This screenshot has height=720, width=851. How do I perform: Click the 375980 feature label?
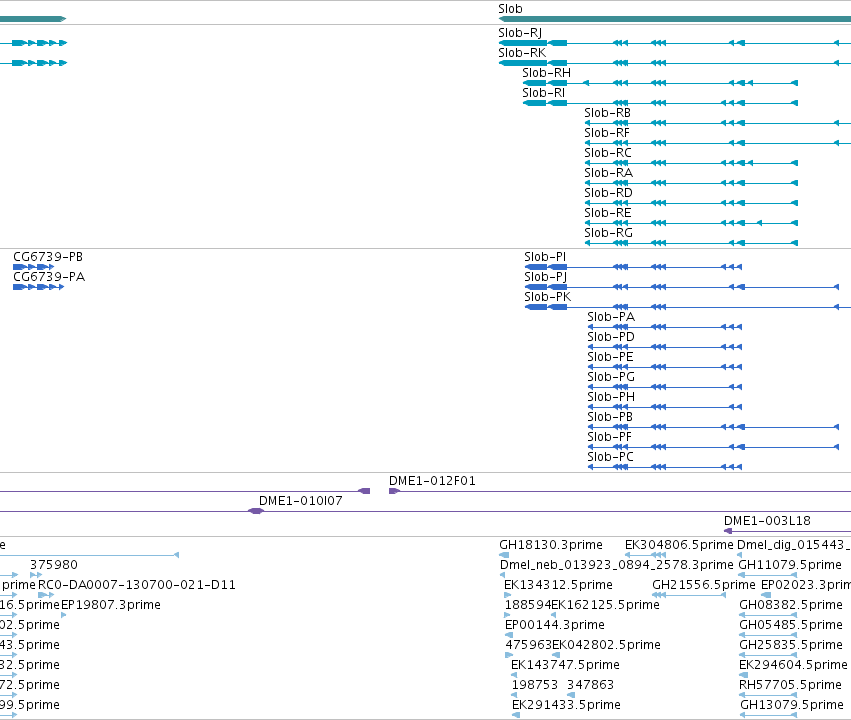coord(54,565)
